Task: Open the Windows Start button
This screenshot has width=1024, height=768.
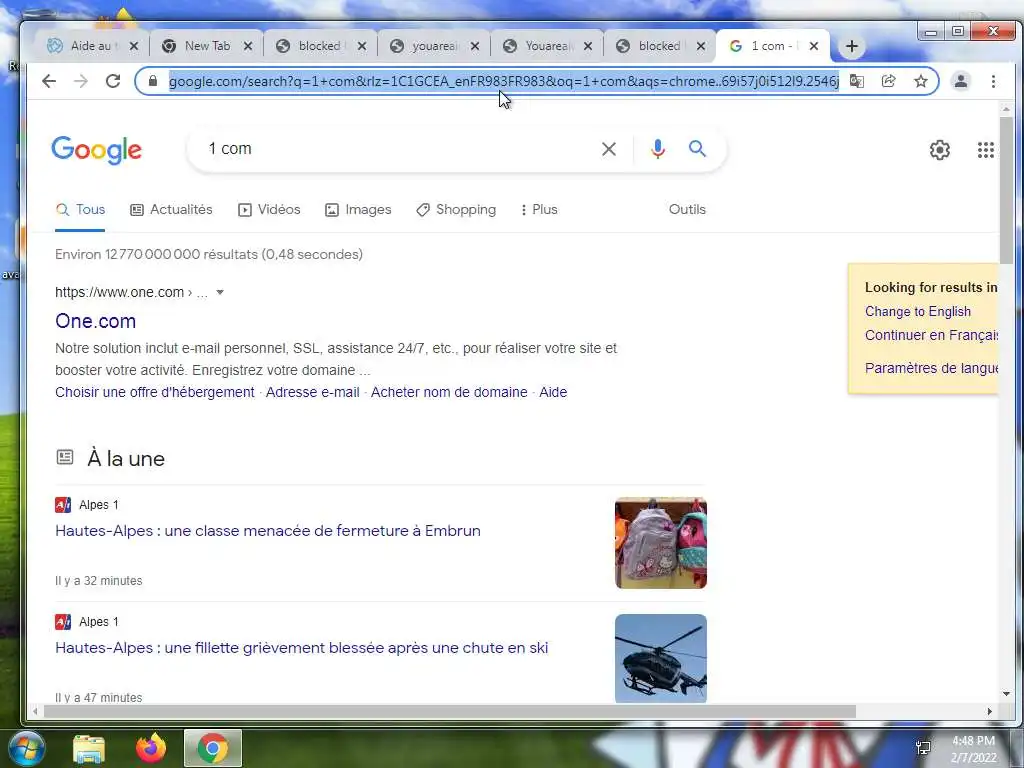Action: 27,748
